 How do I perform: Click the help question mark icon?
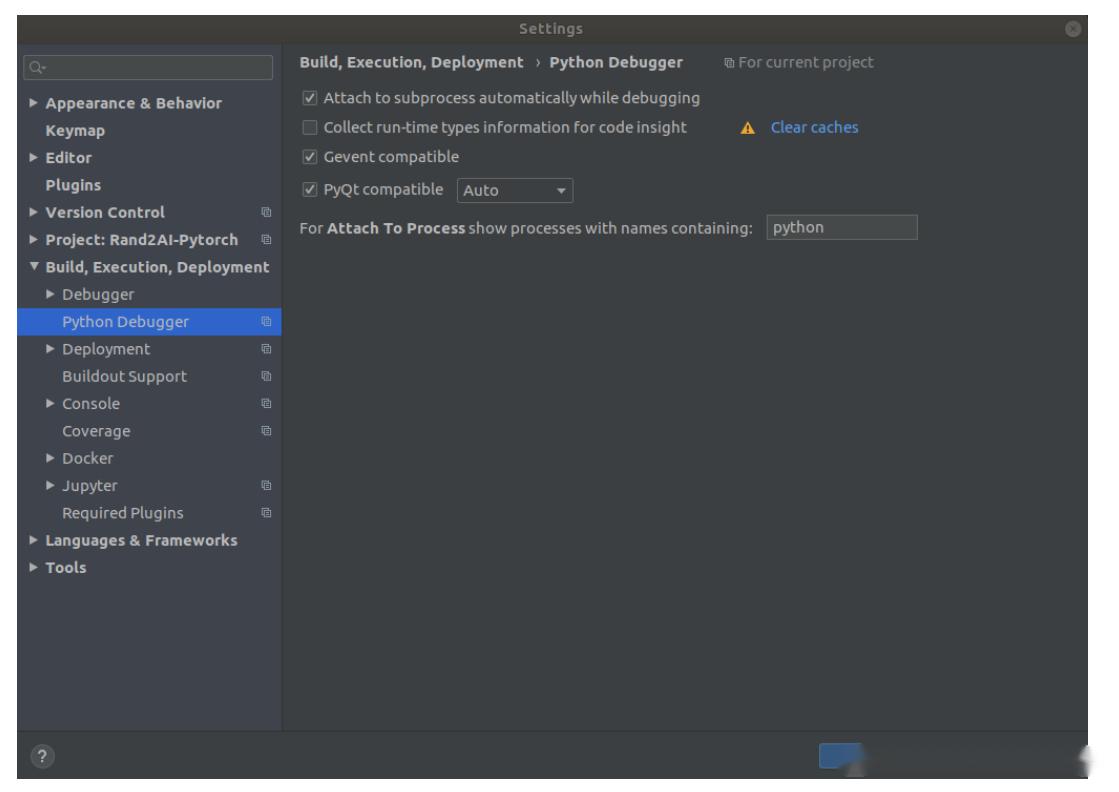40,758
